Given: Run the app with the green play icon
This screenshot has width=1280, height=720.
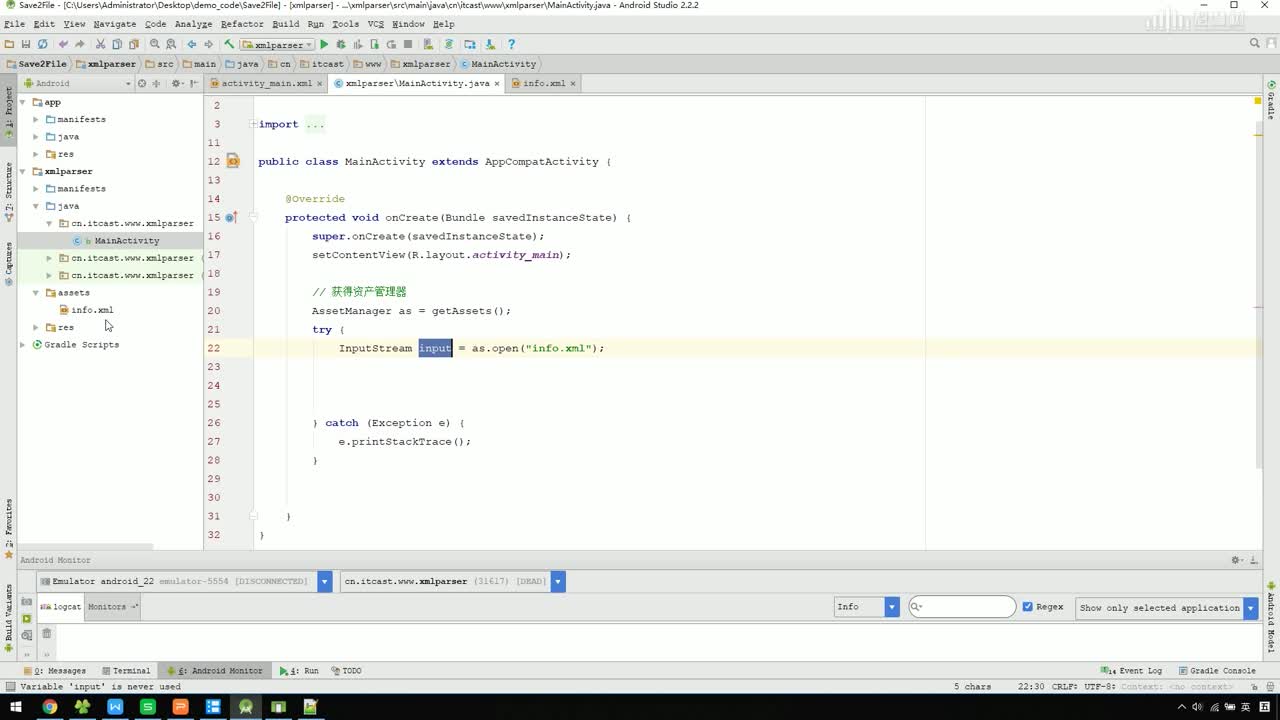Looking at the screenshot, I should point(324,44).
